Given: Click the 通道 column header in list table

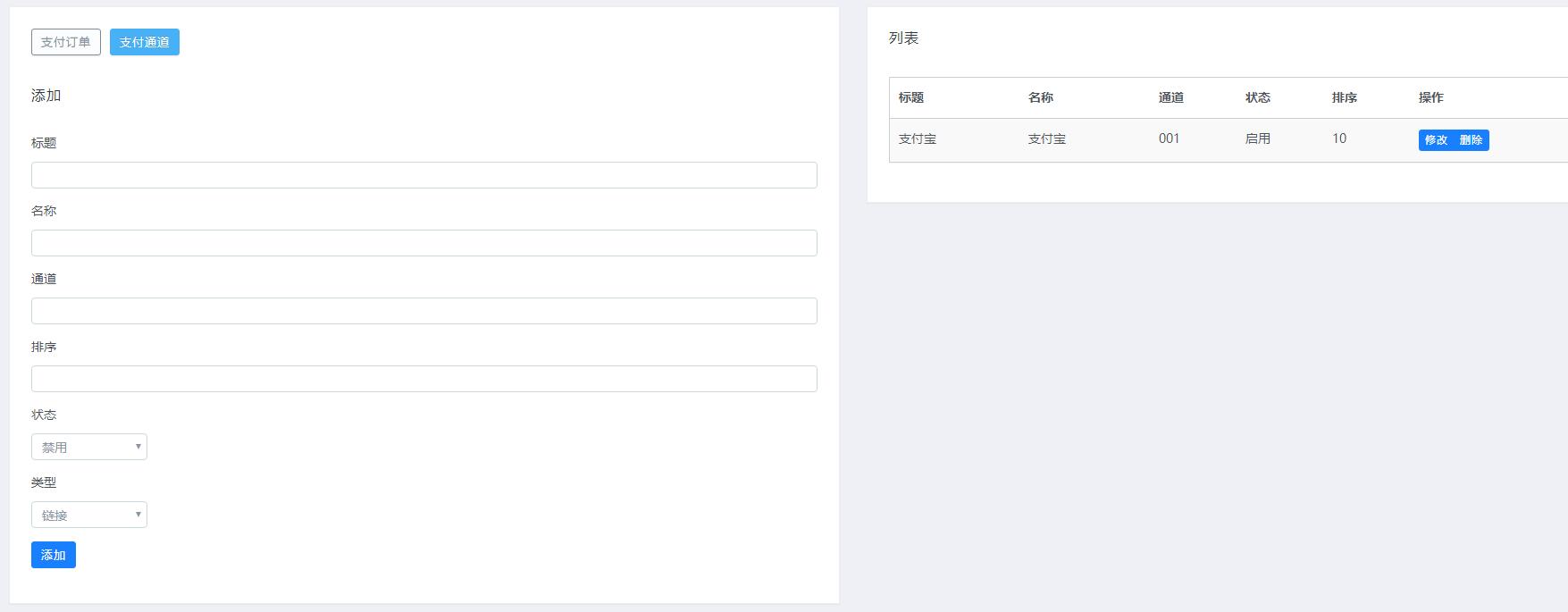Looking at the screenshot, I should coord(1171,97).
